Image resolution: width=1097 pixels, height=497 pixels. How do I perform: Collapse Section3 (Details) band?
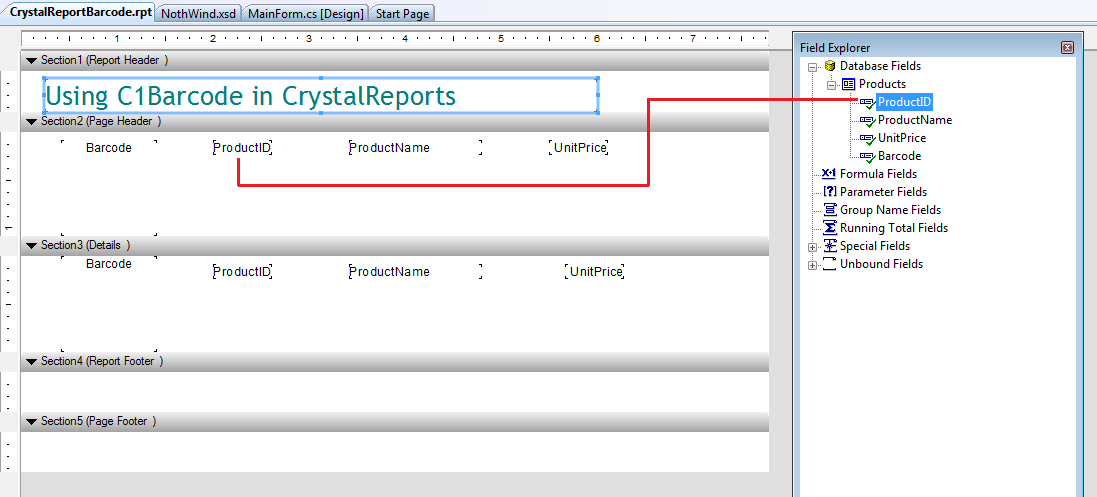[30, 245]
